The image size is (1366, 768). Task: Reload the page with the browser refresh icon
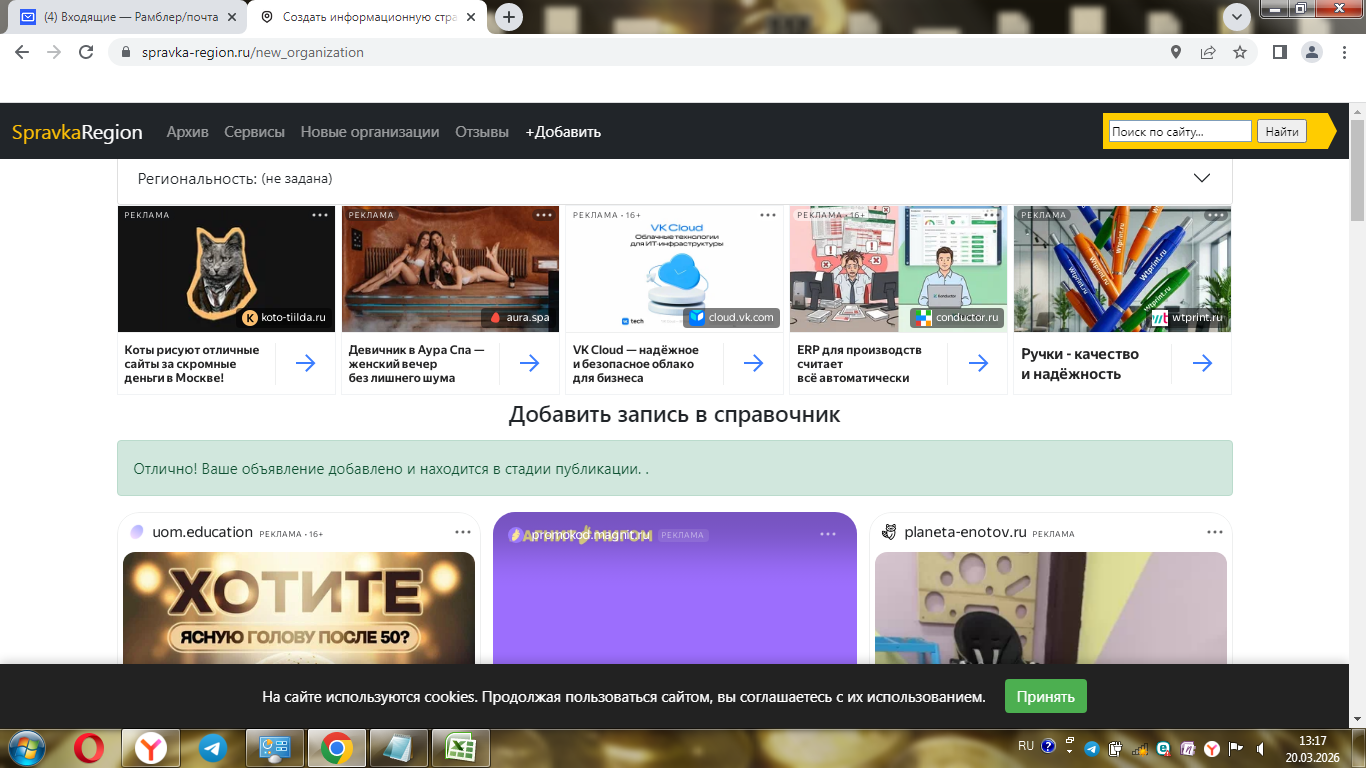86,52
